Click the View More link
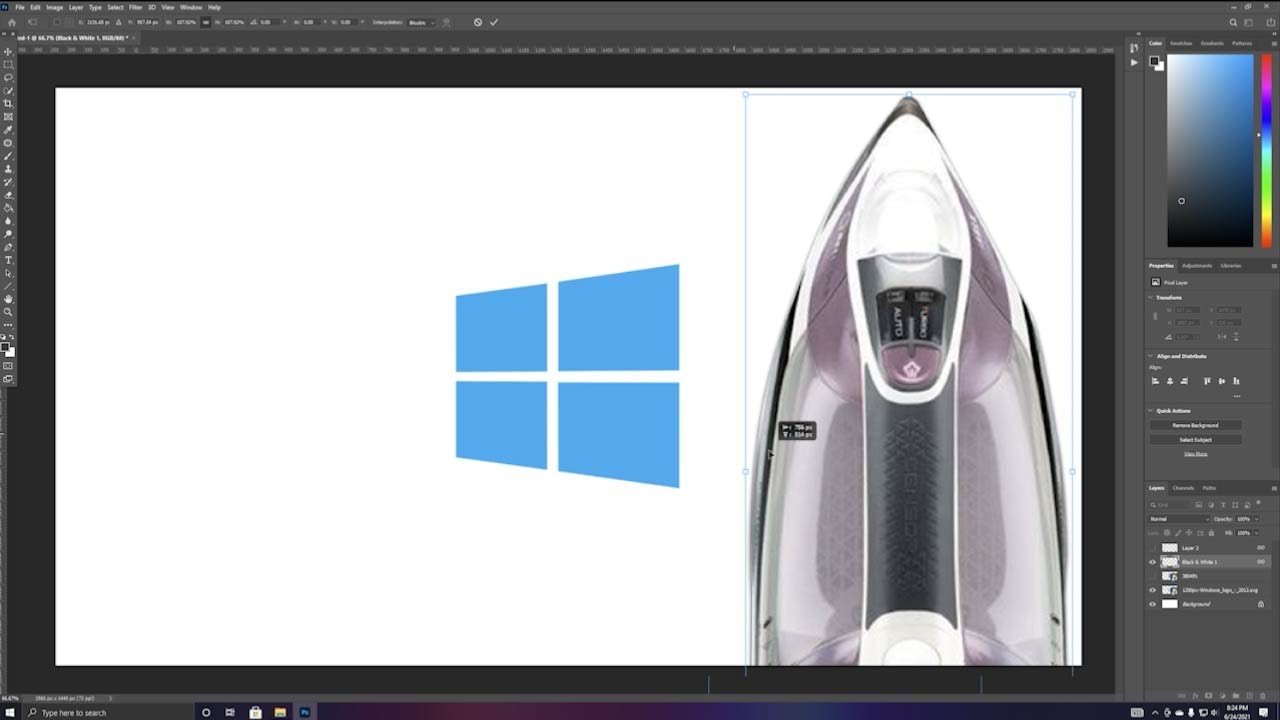This screenshot has height=720, width=1280. (x=1196, y=454)
